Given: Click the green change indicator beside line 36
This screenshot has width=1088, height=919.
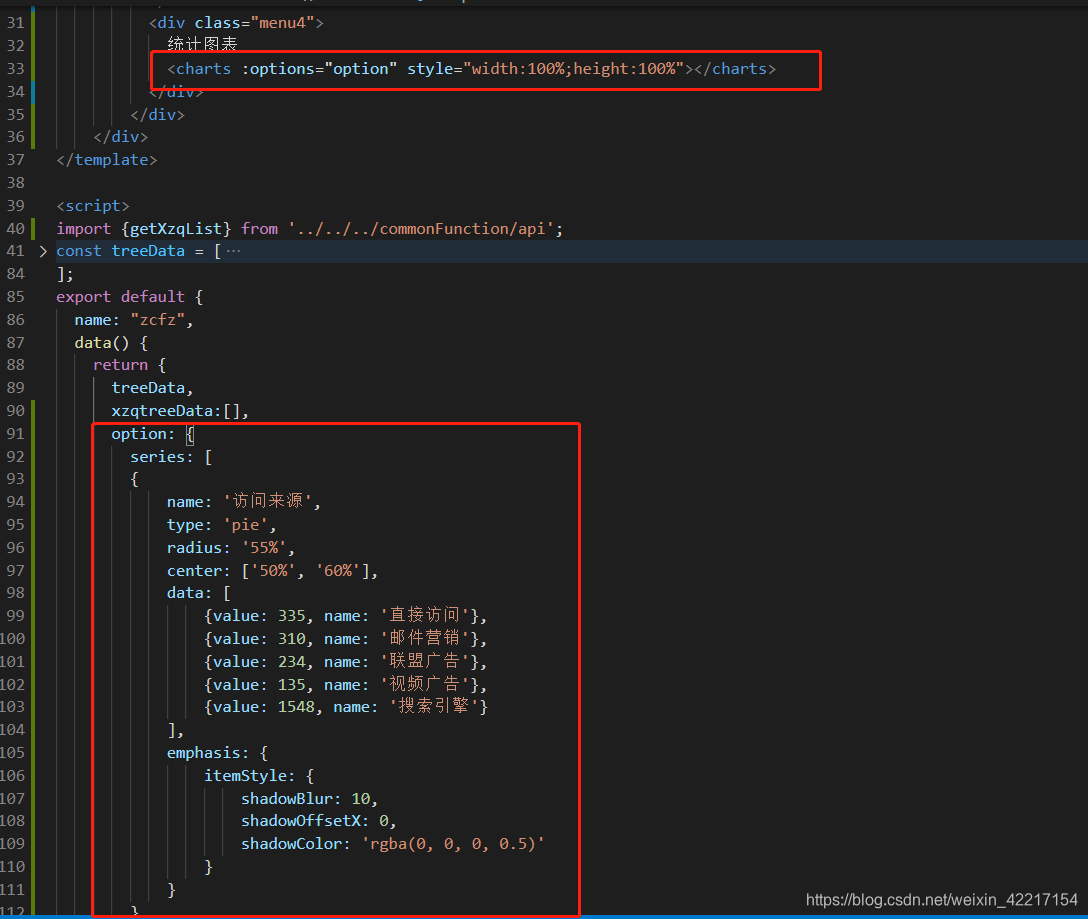Looking at the screenshot, I should (x=33, y=136).
